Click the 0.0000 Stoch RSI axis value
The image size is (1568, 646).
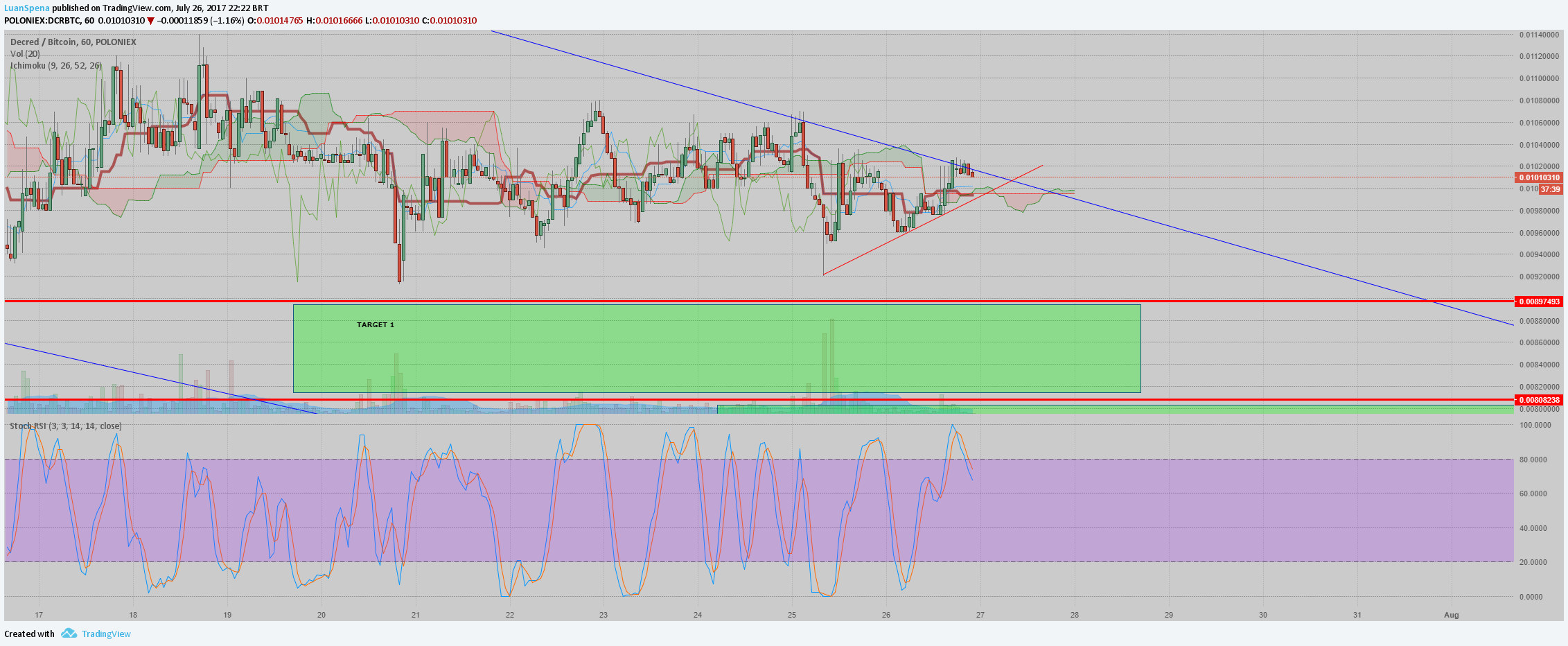[x=1531, y=597]
